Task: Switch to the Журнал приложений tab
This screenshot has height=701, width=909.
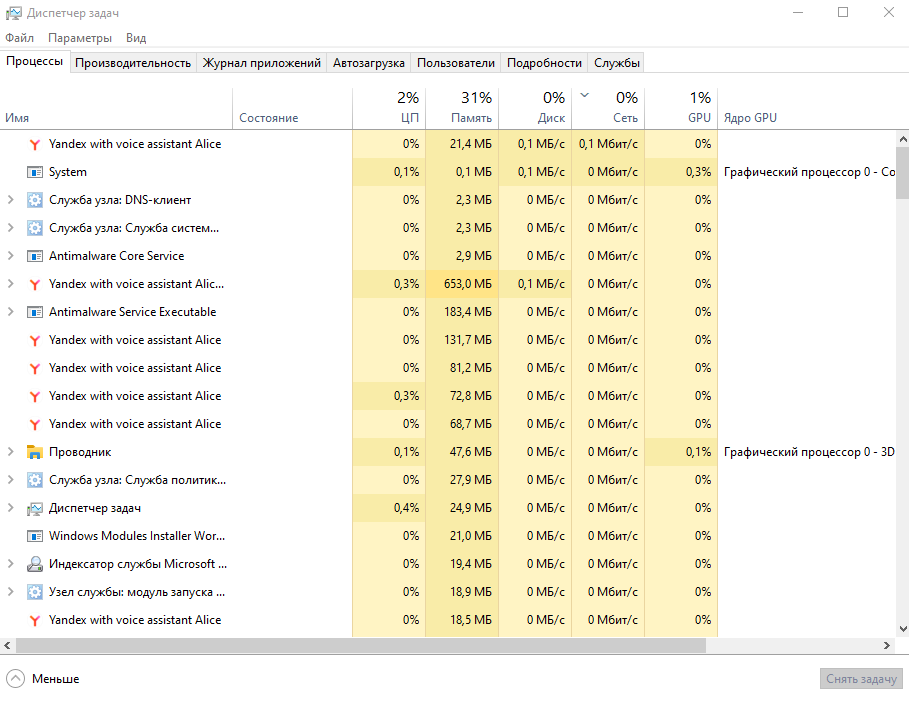Action: coord(261,63)
